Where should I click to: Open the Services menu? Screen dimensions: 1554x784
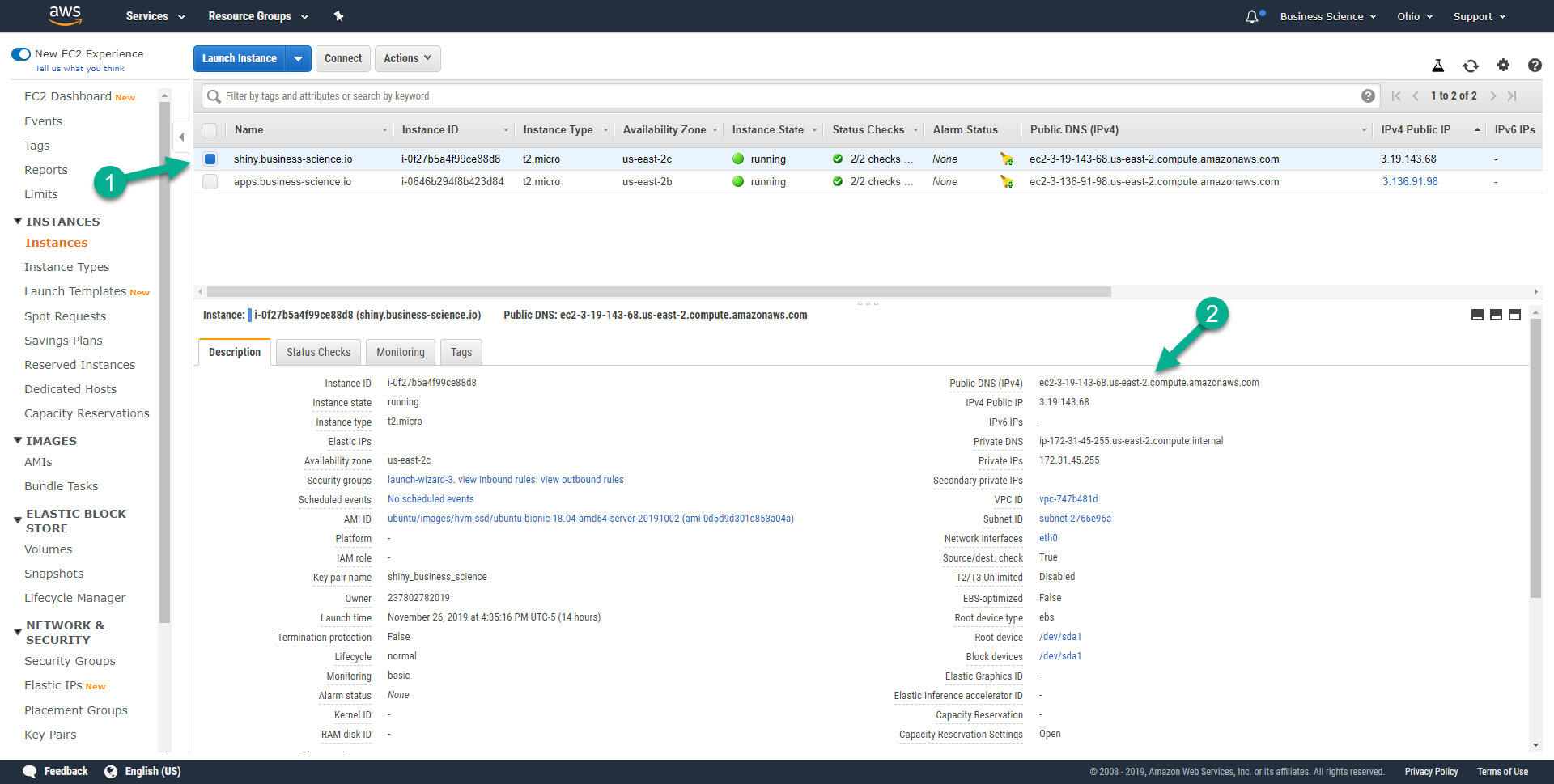[155, 16]
